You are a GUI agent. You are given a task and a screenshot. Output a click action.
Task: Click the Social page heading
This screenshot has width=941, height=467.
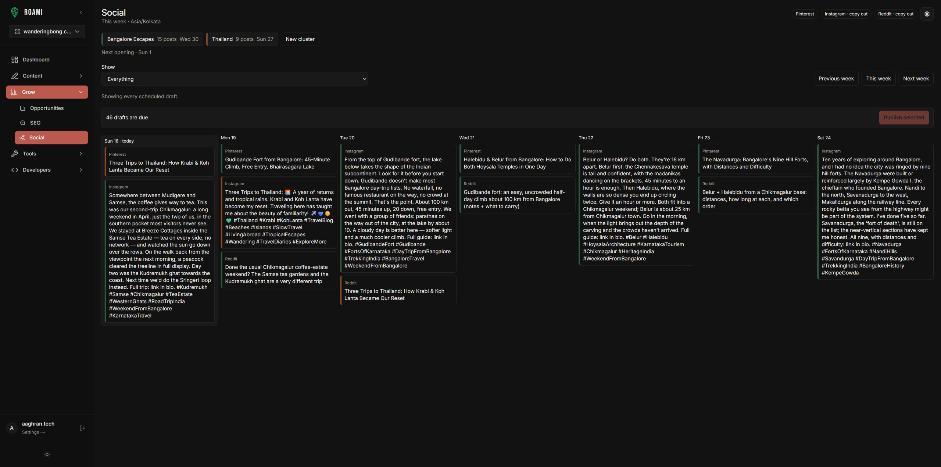point(113,13)
